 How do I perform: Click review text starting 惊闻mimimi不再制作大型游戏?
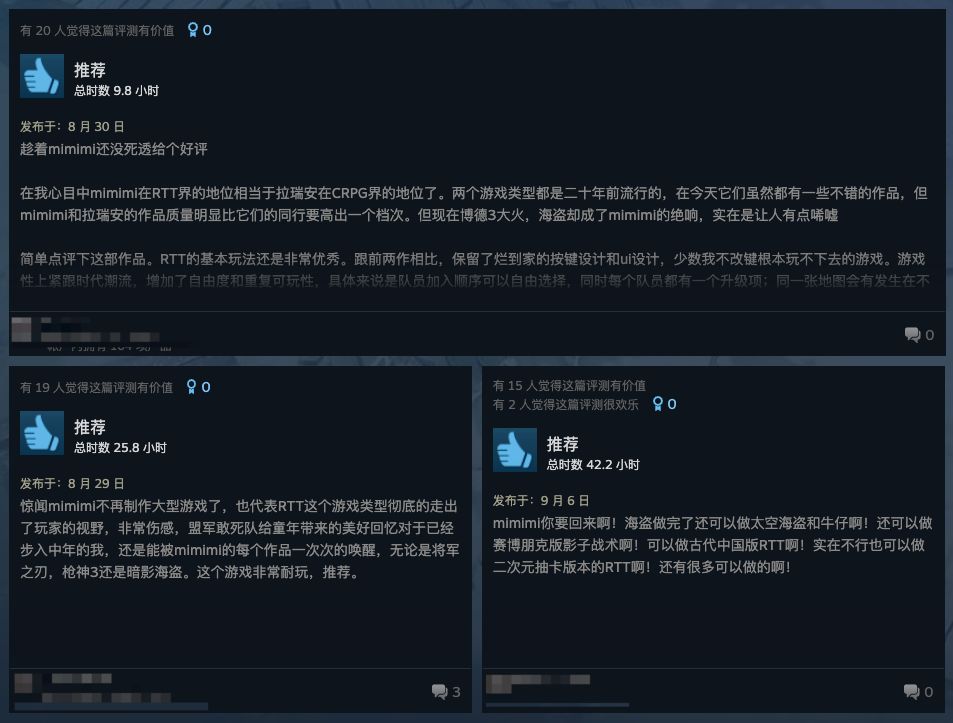coord(239,539)
